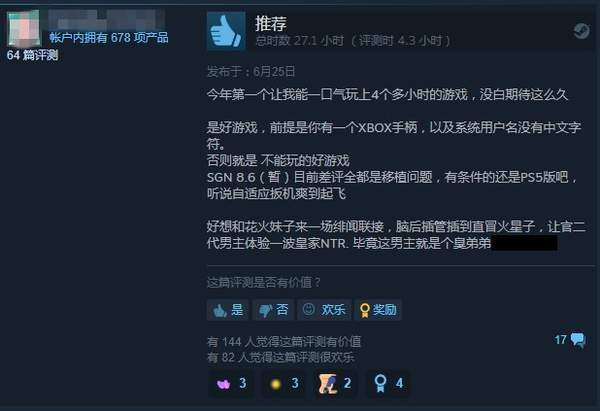Image resolution: width=600 pixels, height=411 pixels.
Task: Click the thumbs-down icon on 否 button
Action: 266,310
